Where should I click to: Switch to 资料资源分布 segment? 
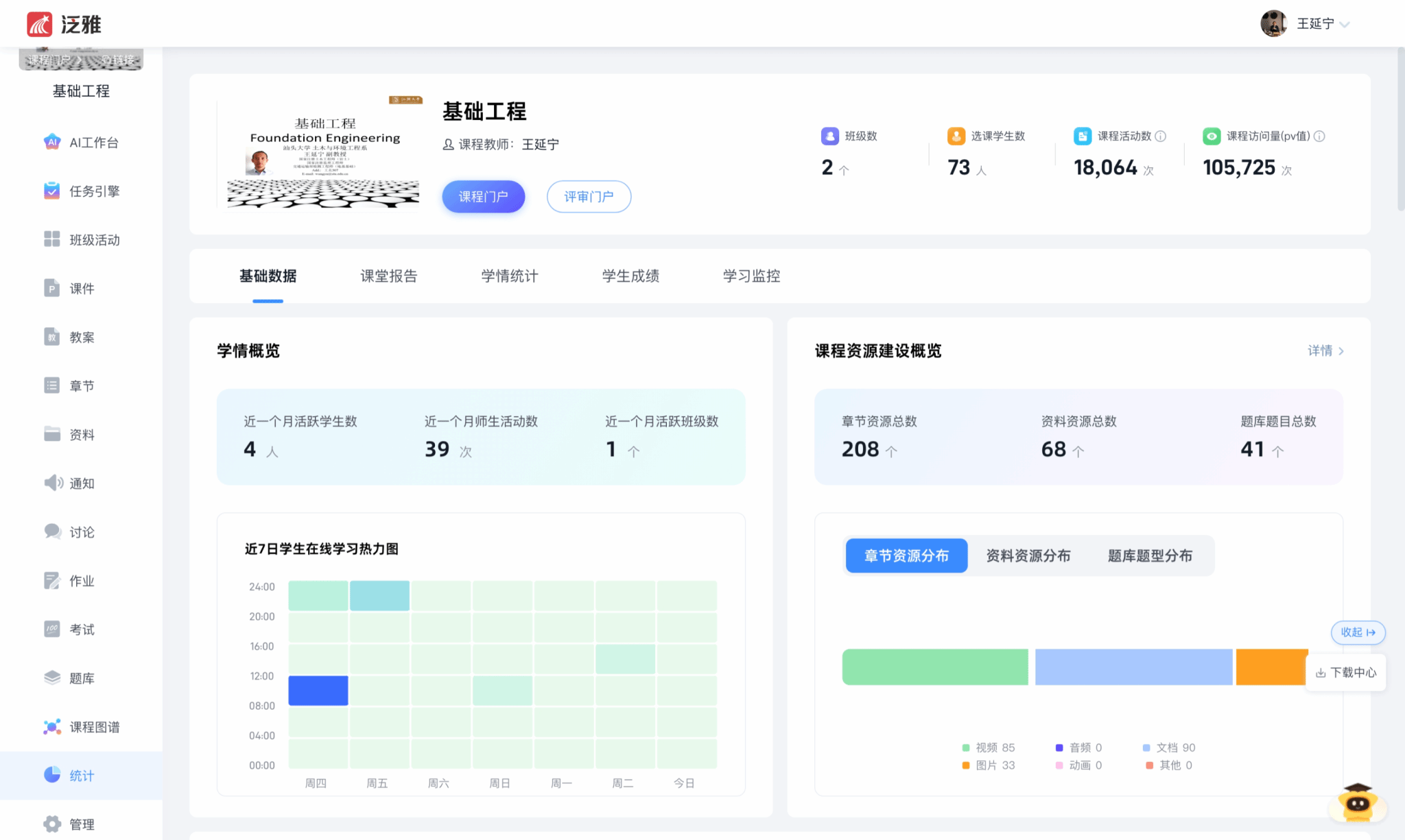[1028, 555]
